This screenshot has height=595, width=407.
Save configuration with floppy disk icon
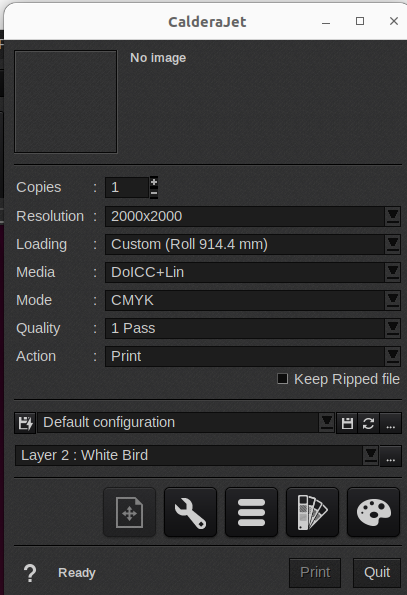pyautogui.click(x=347, y=423)
